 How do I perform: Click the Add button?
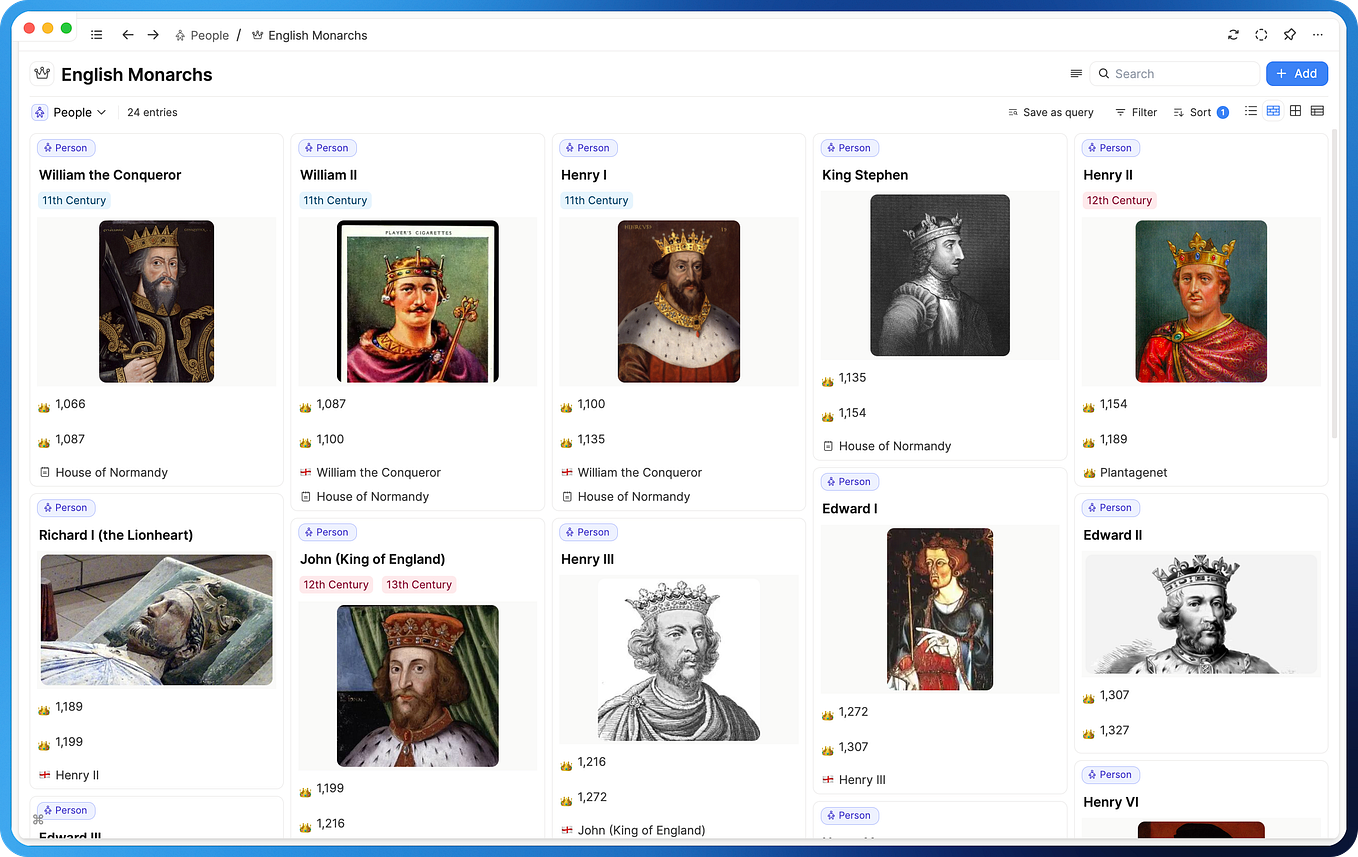1297,73
